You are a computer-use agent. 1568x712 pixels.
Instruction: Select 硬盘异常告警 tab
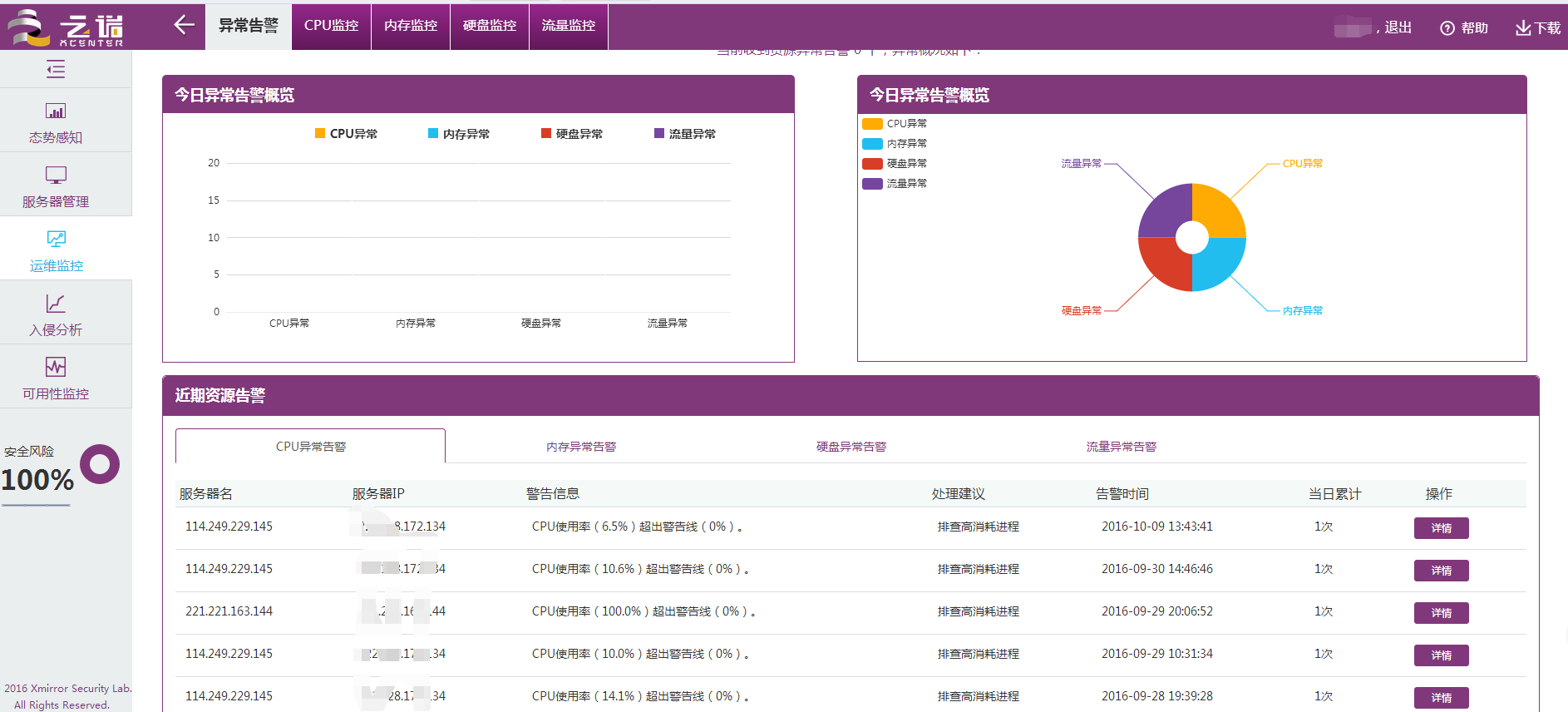pos(851,447)
